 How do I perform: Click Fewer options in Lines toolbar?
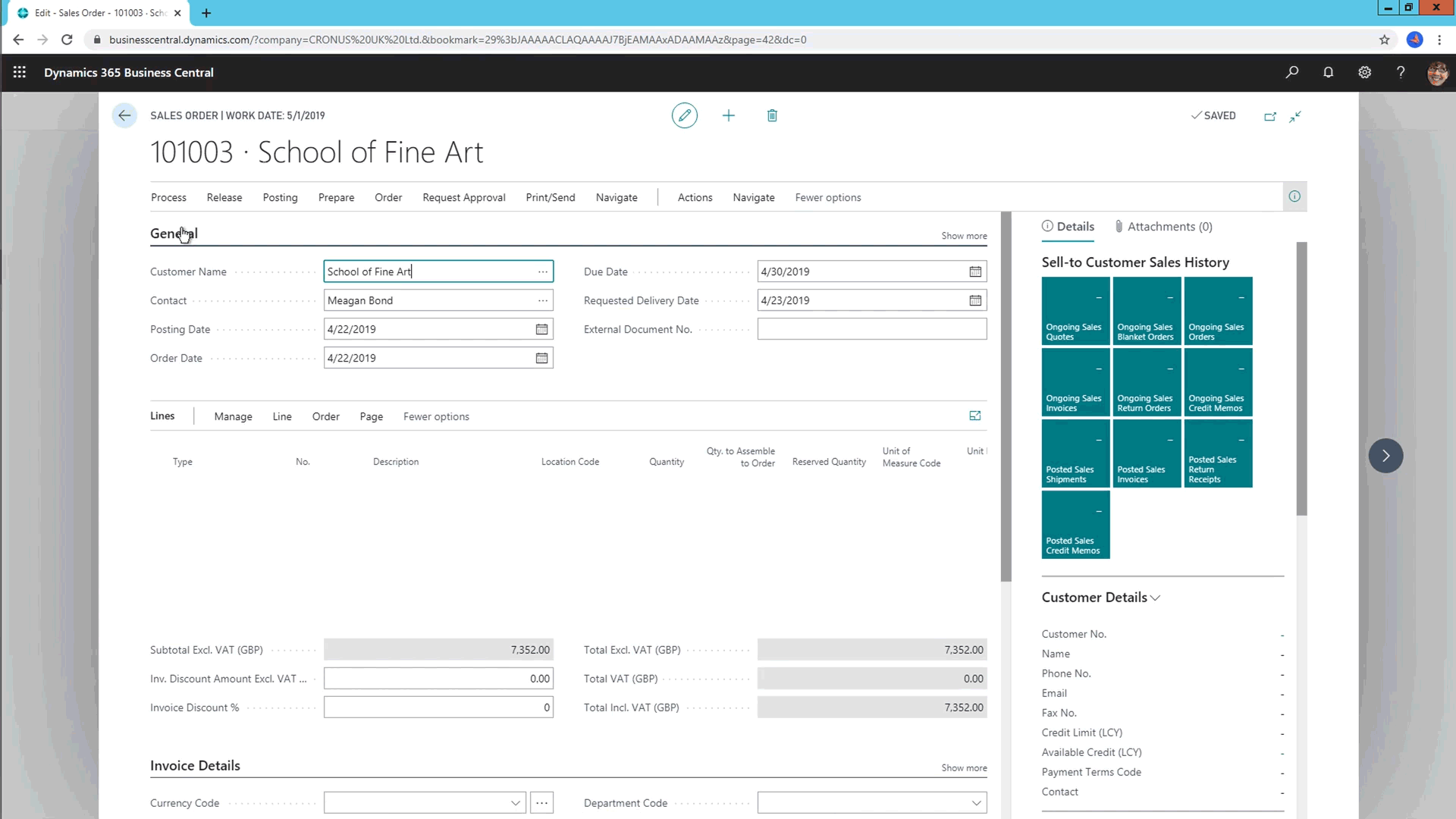[436, 416]
